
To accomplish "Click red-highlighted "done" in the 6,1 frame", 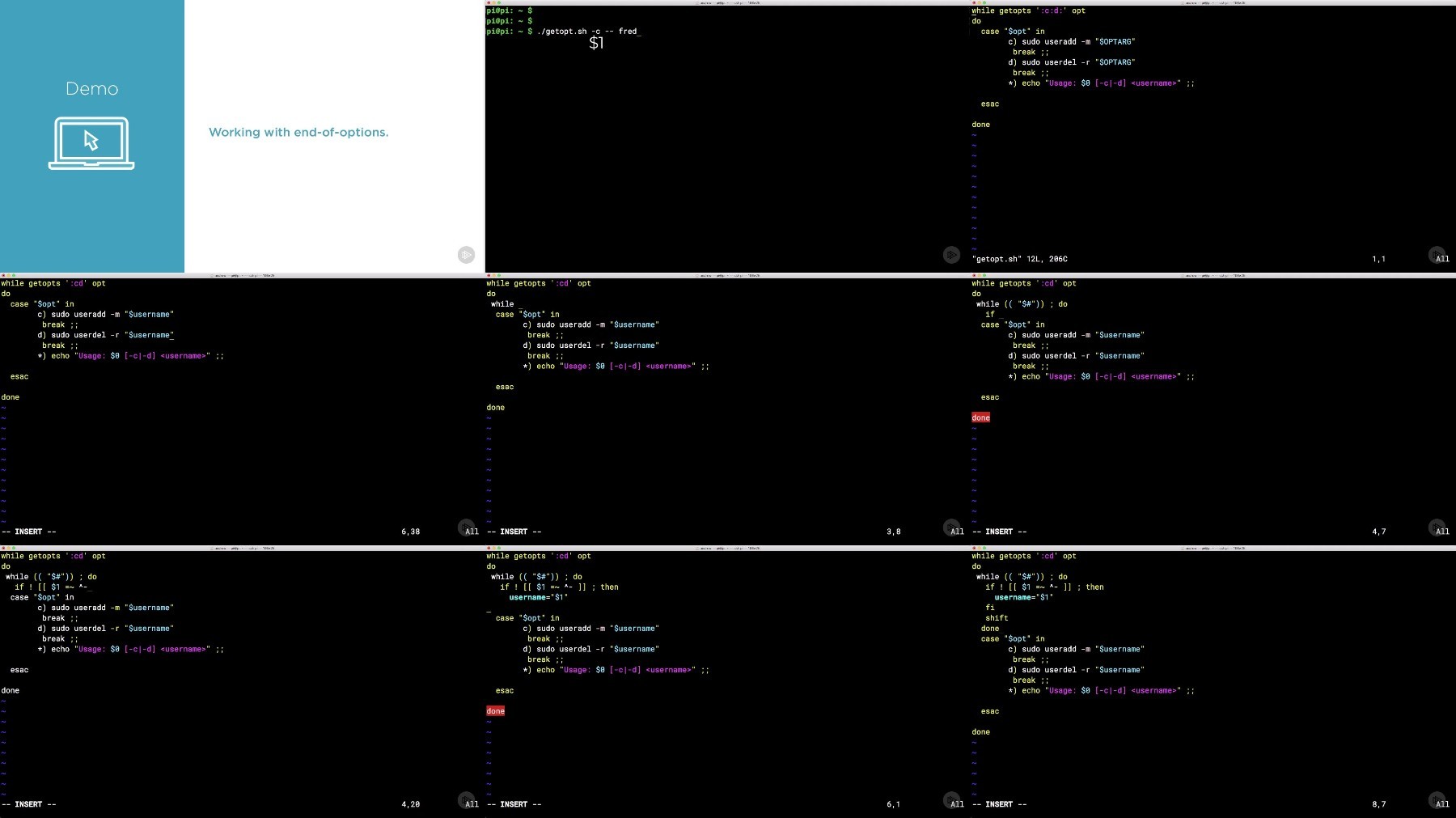I will [x=496, y=711].
